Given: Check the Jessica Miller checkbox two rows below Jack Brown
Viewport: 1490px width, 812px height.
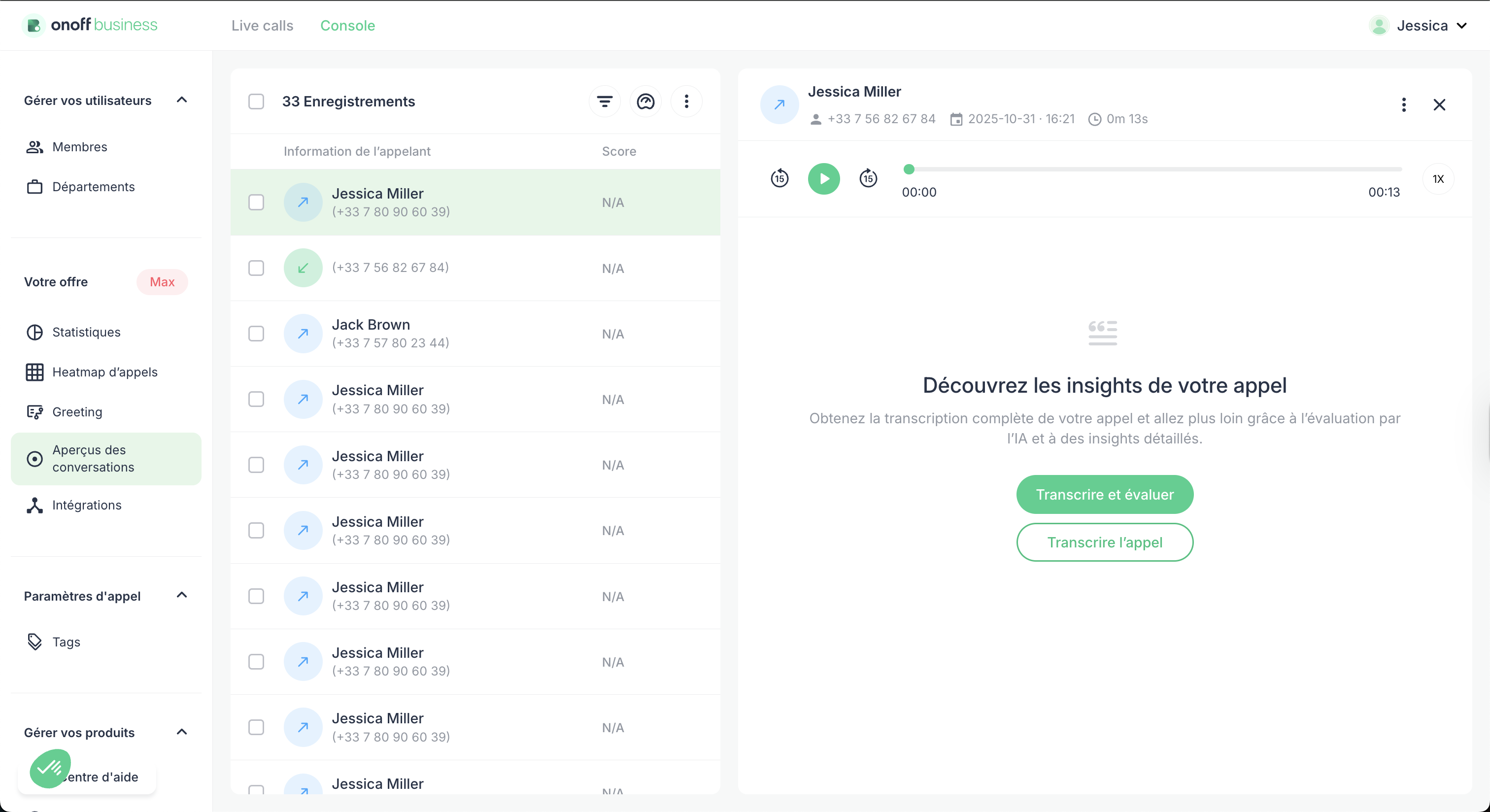Looking at the screenshot, I should (256, 465).
